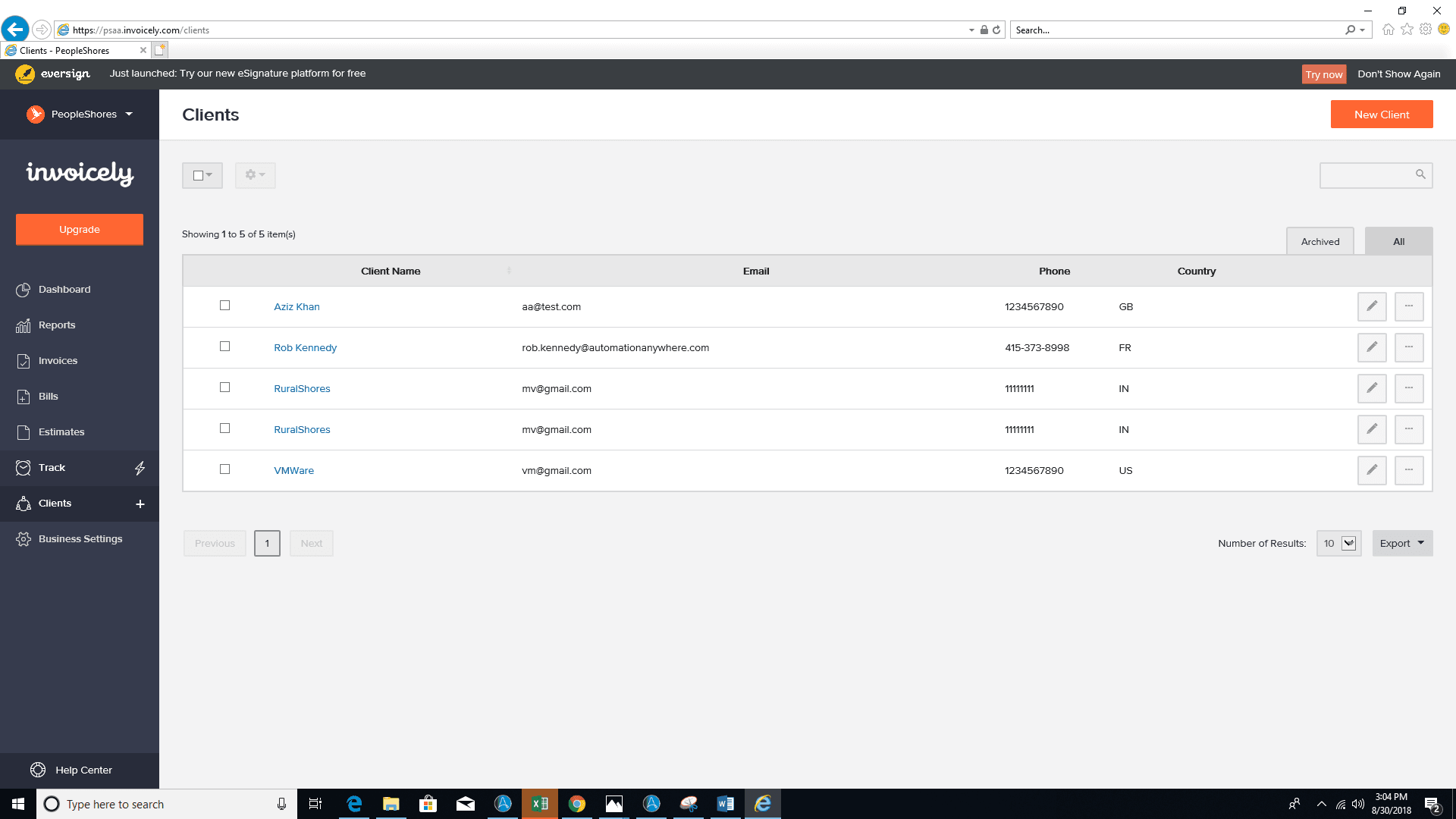Open the Windows Start menu
The width and height of the screenshot is (1456, 819).
click(18, 804)
